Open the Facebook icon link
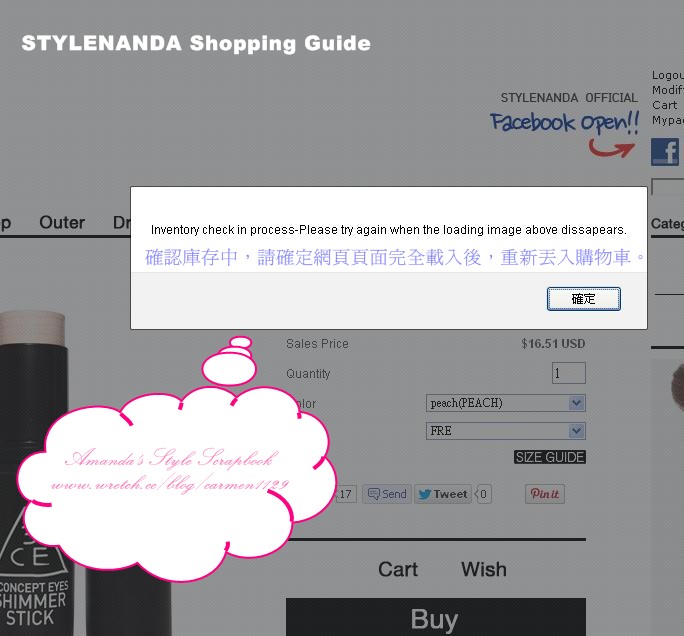Viewport: 684px width, 636px height. [665, 152]
